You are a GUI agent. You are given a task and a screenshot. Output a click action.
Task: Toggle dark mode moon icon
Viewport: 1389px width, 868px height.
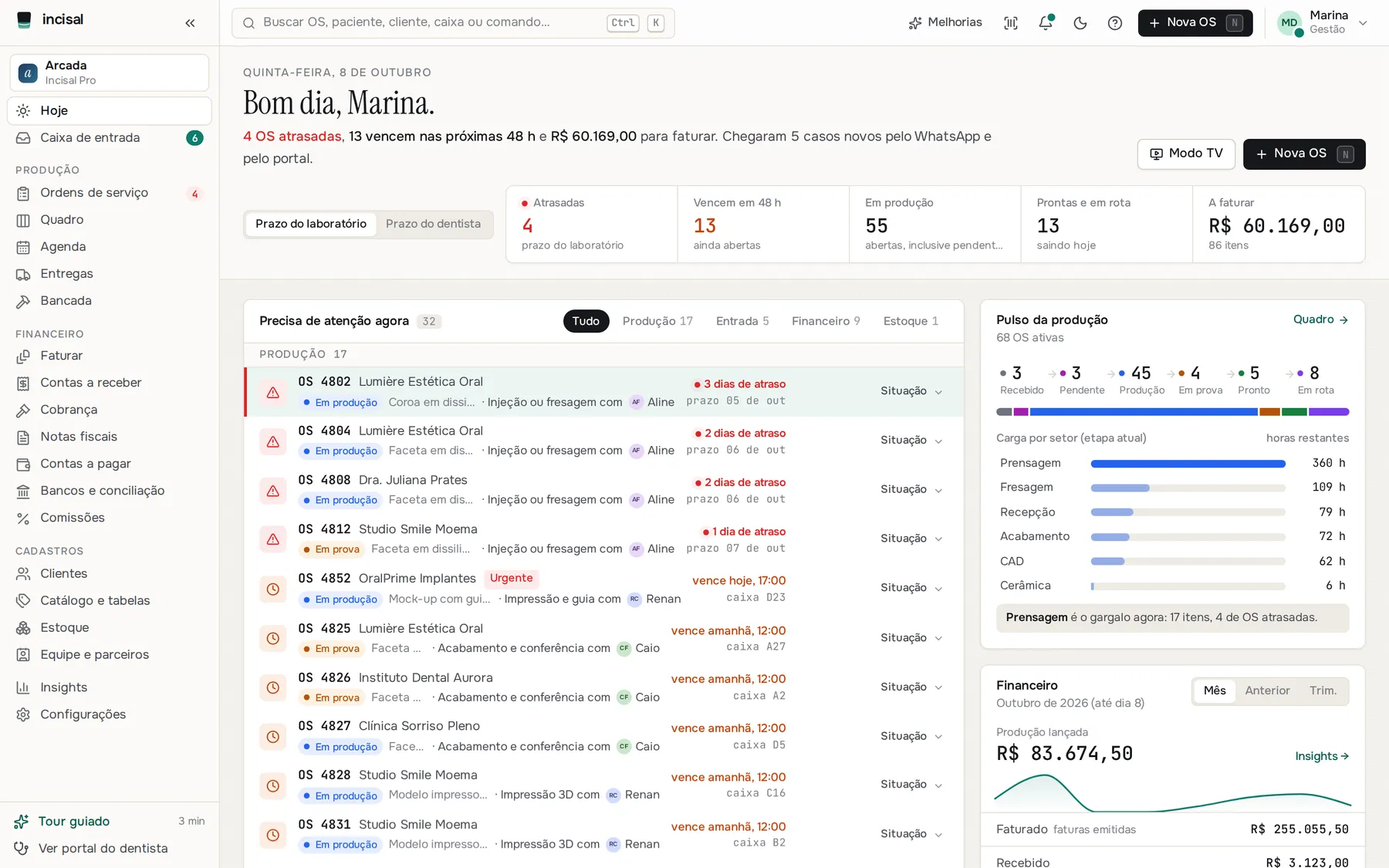tap(1080, 23)
